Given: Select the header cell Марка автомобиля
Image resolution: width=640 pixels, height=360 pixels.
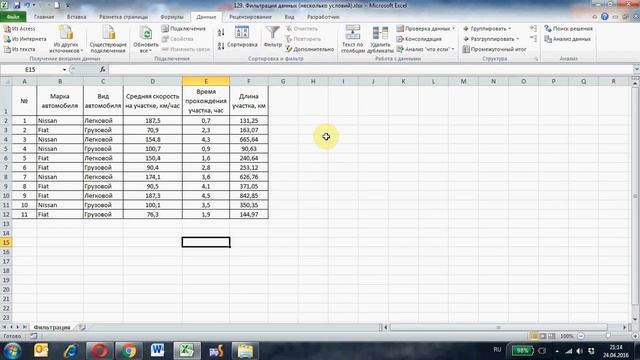Looking at the screenshot, I should pos(60,101).
